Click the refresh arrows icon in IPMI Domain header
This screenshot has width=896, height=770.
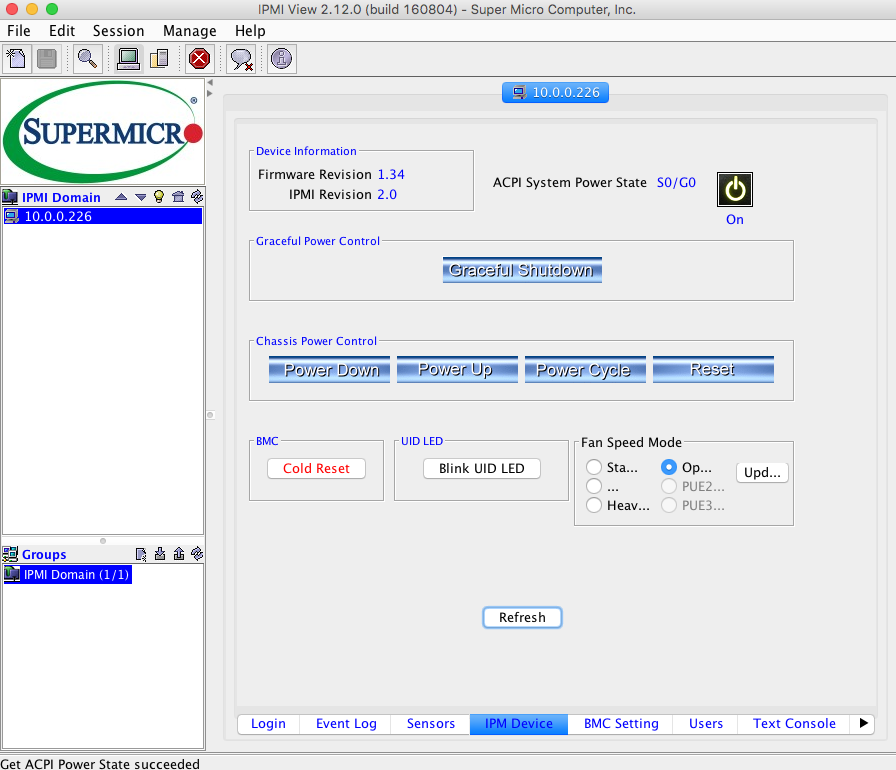[197, 196]
